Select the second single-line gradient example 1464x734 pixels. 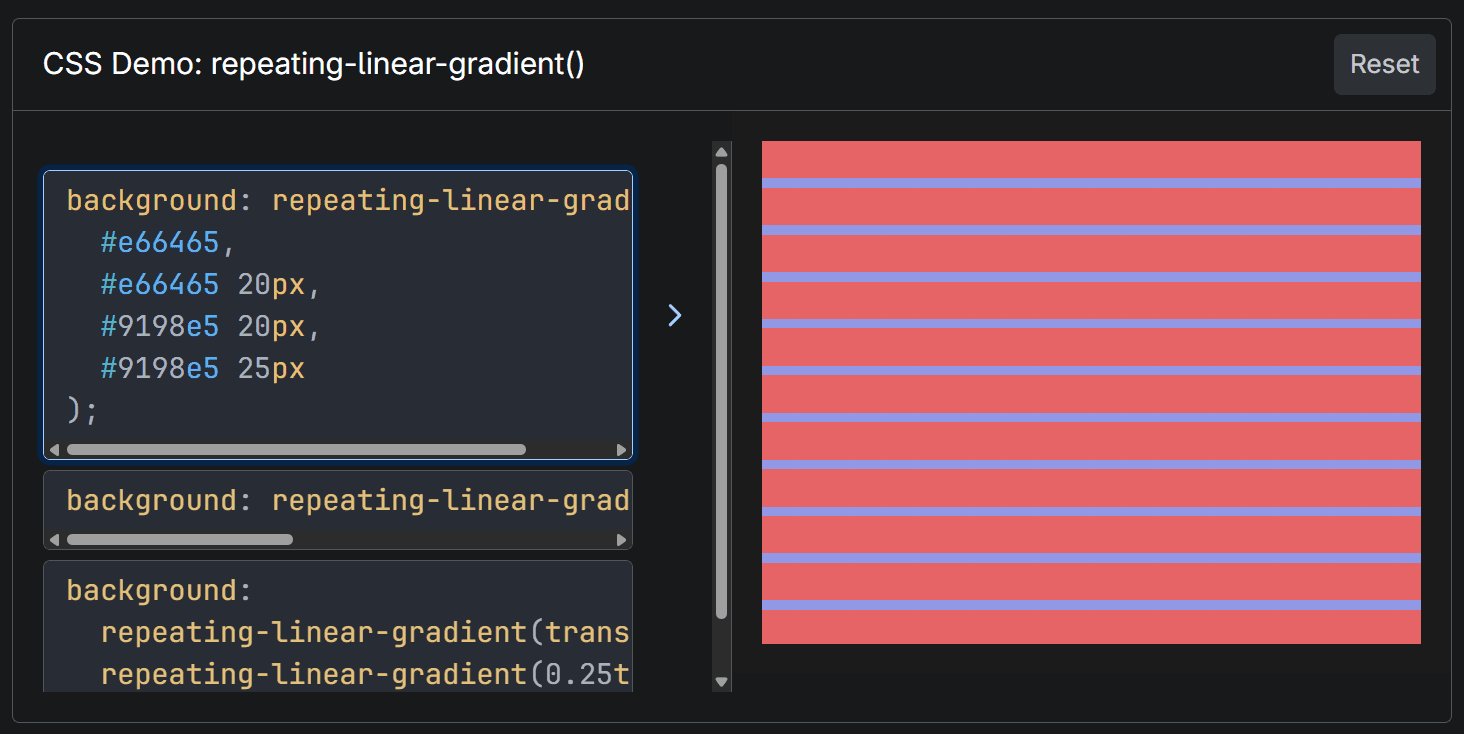tap(338, 500)
